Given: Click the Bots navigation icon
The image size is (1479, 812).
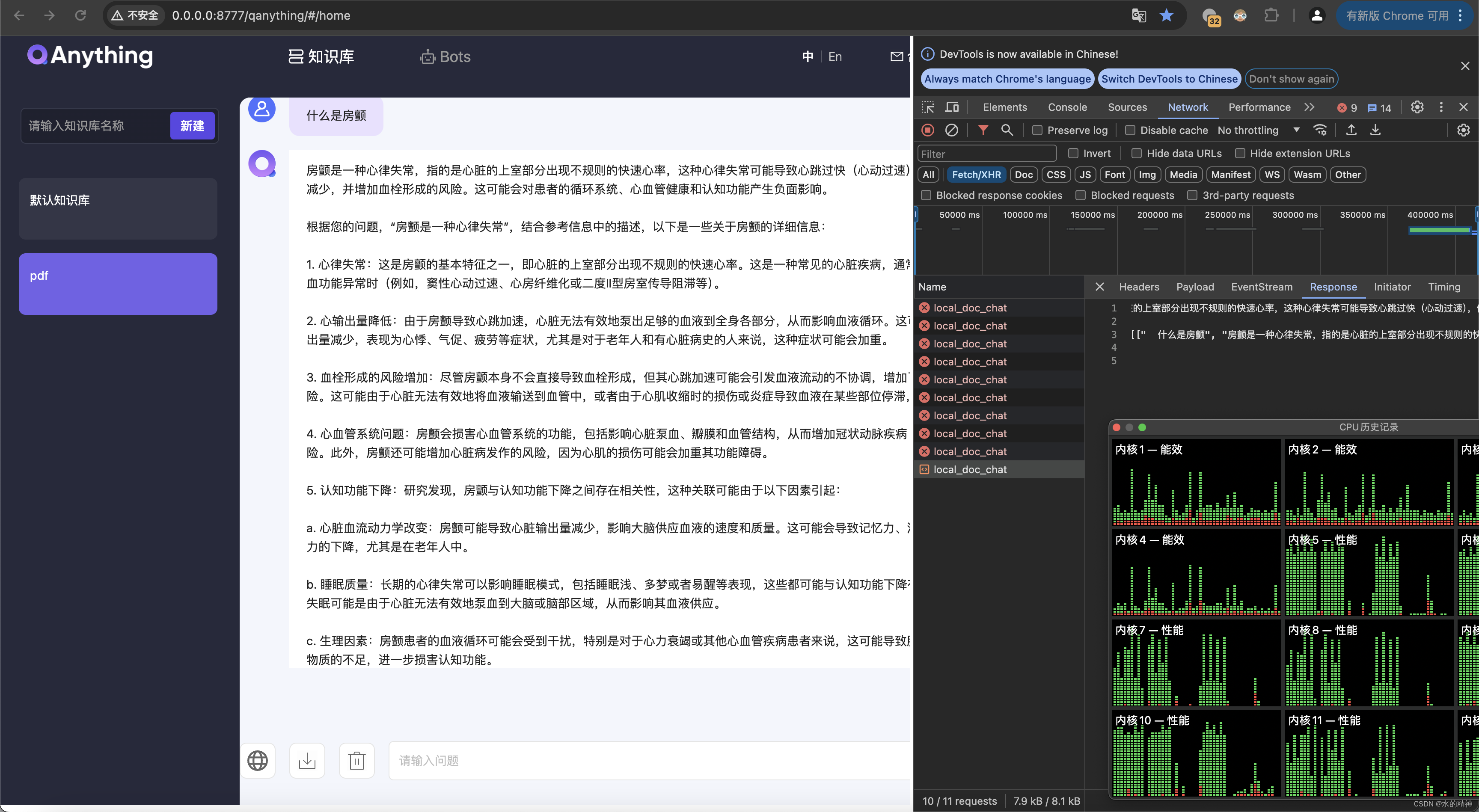Looking at the screenshot, I should pos(428,56).
